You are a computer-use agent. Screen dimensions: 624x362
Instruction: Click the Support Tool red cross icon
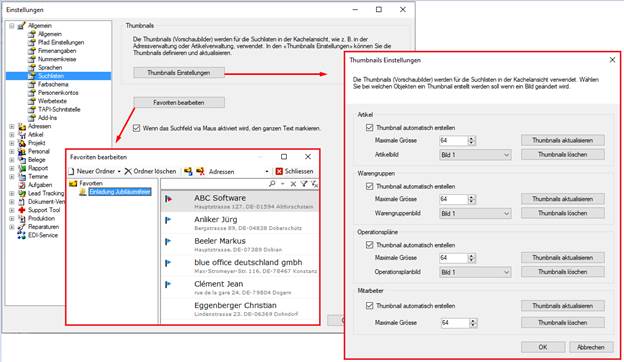coord(22,210)
